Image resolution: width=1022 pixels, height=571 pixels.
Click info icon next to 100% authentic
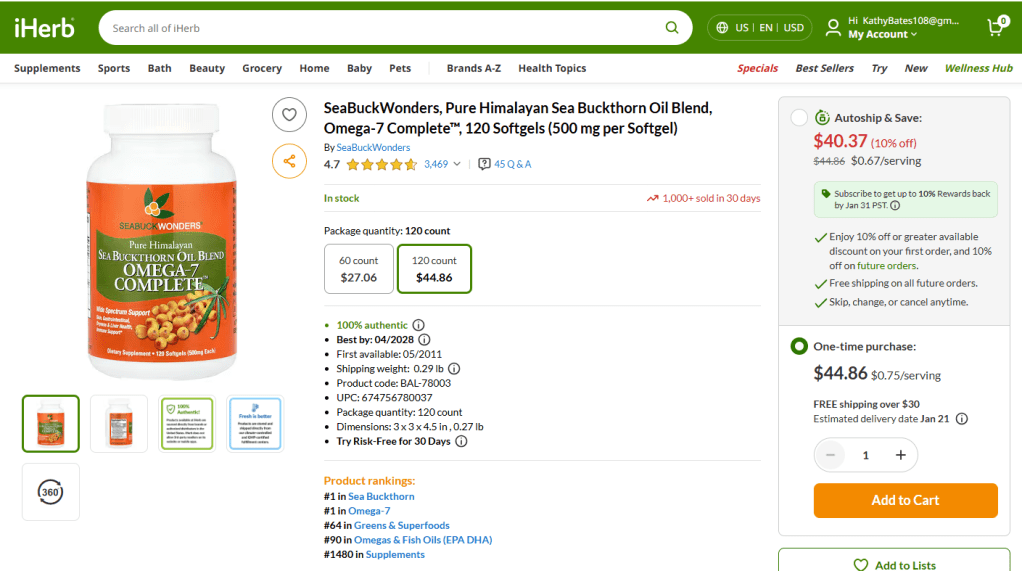(x=419, y=325)
